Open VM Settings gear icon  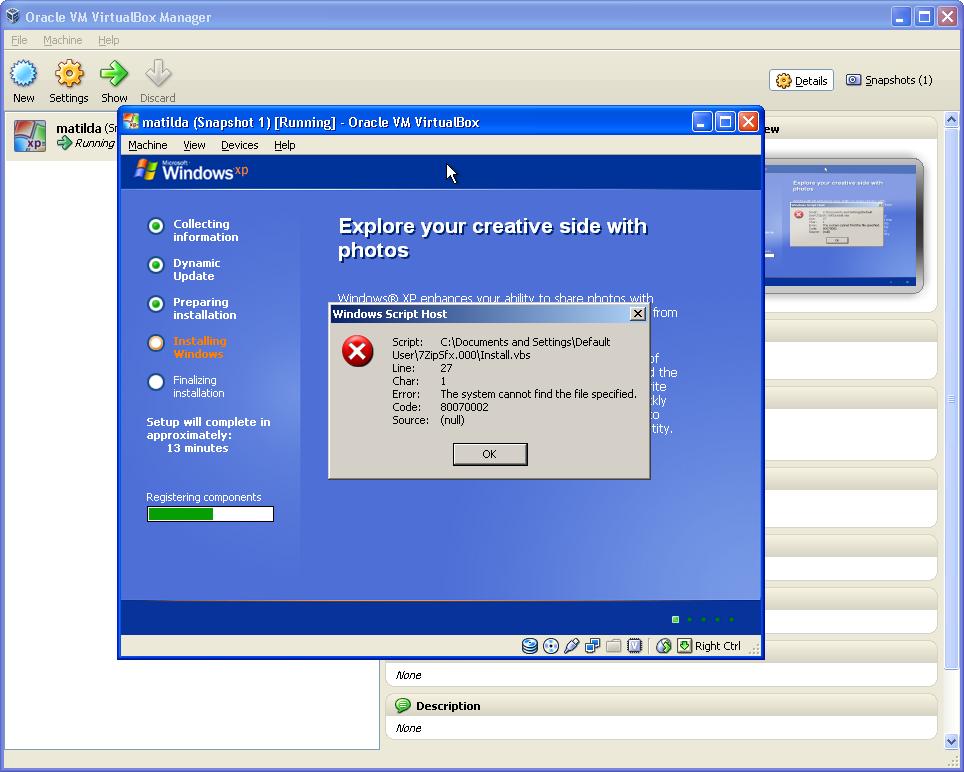(69, 74)
